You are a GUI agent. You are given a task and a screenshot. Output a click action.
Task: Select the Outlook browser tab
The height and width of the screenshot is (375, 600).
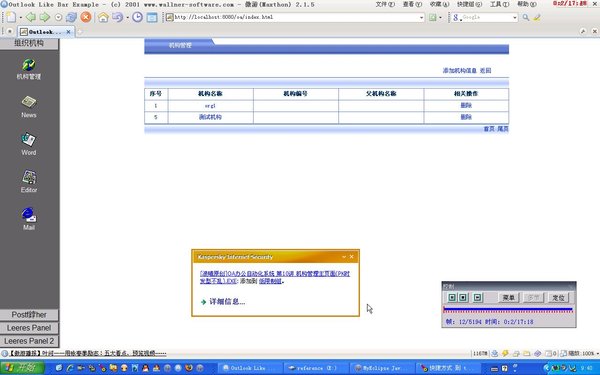[45, 32]
